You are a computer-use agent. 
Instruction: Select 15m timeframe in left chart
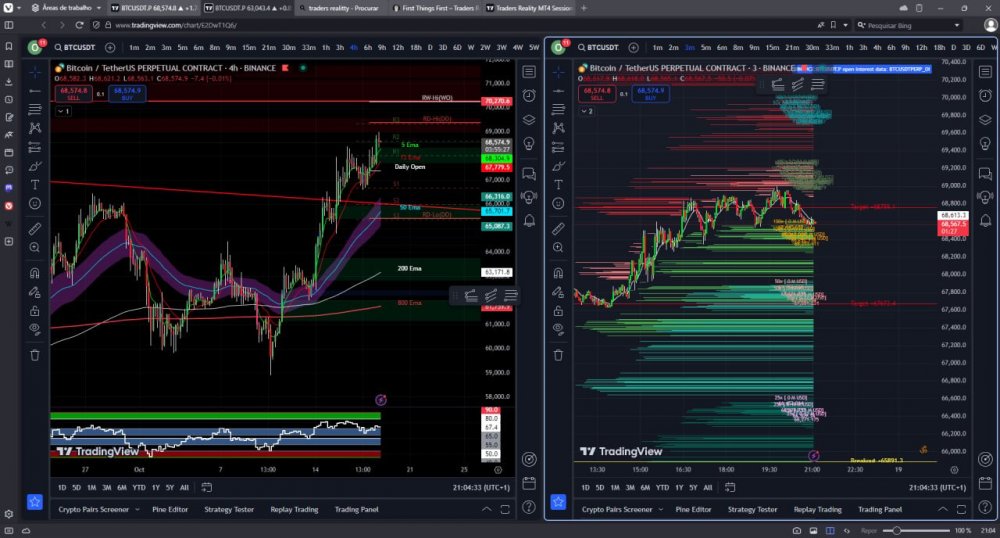tap(249, 47)
